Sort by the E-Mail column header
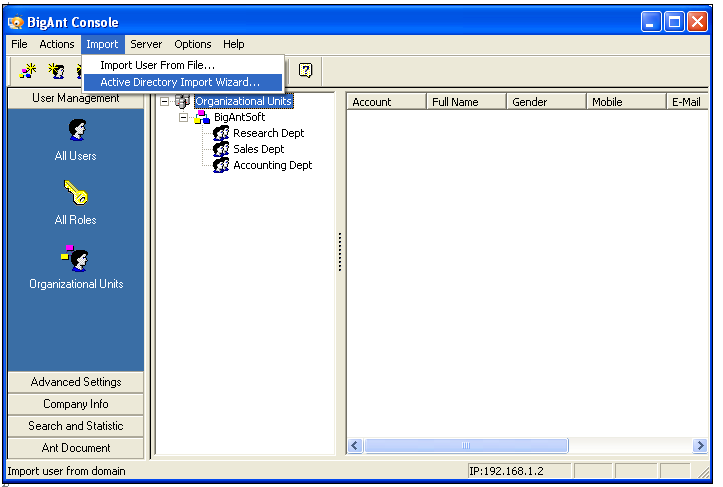The image size is (723, 487). pos(687,102)
